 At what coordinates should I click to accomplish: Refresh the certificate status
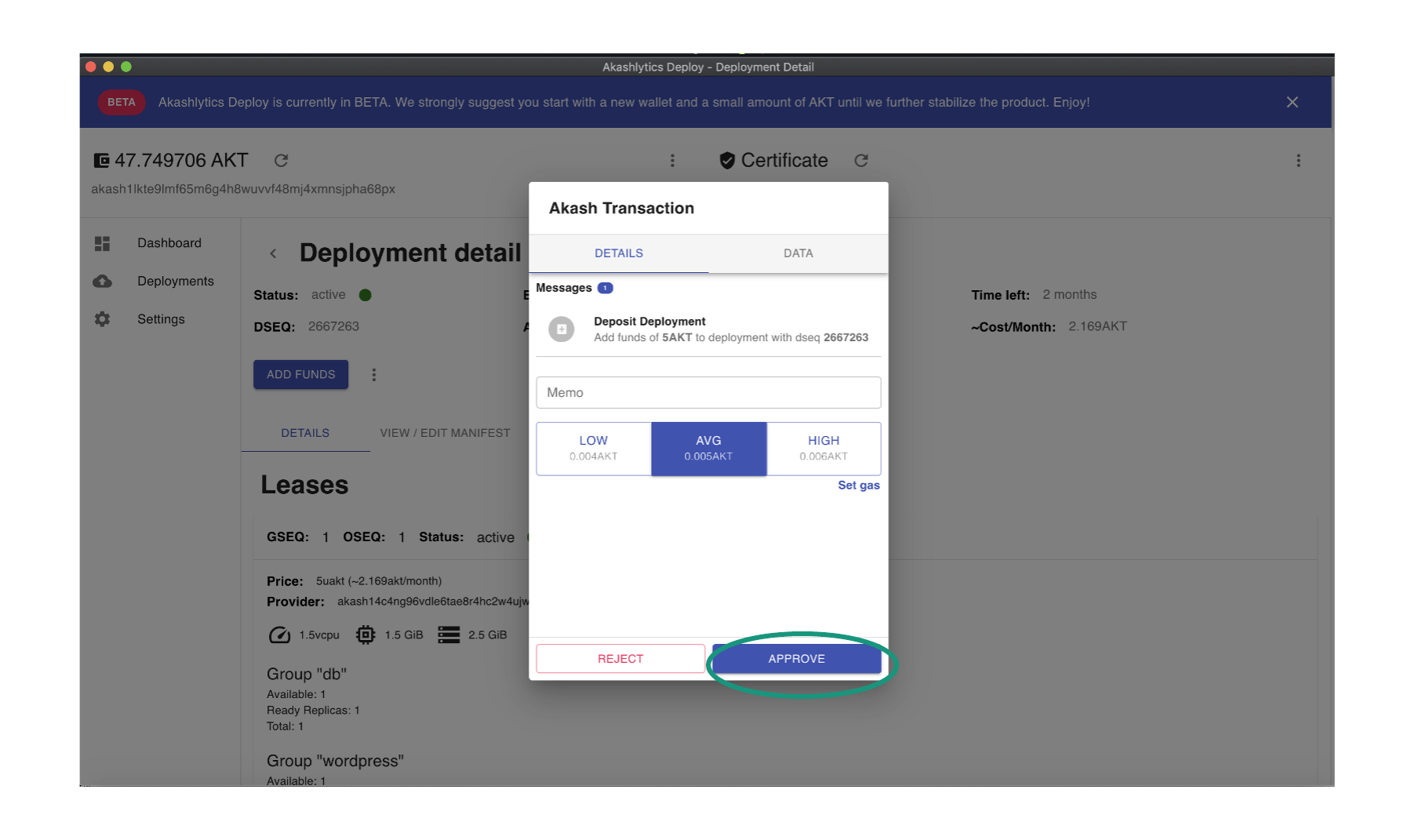click(861, 161)
